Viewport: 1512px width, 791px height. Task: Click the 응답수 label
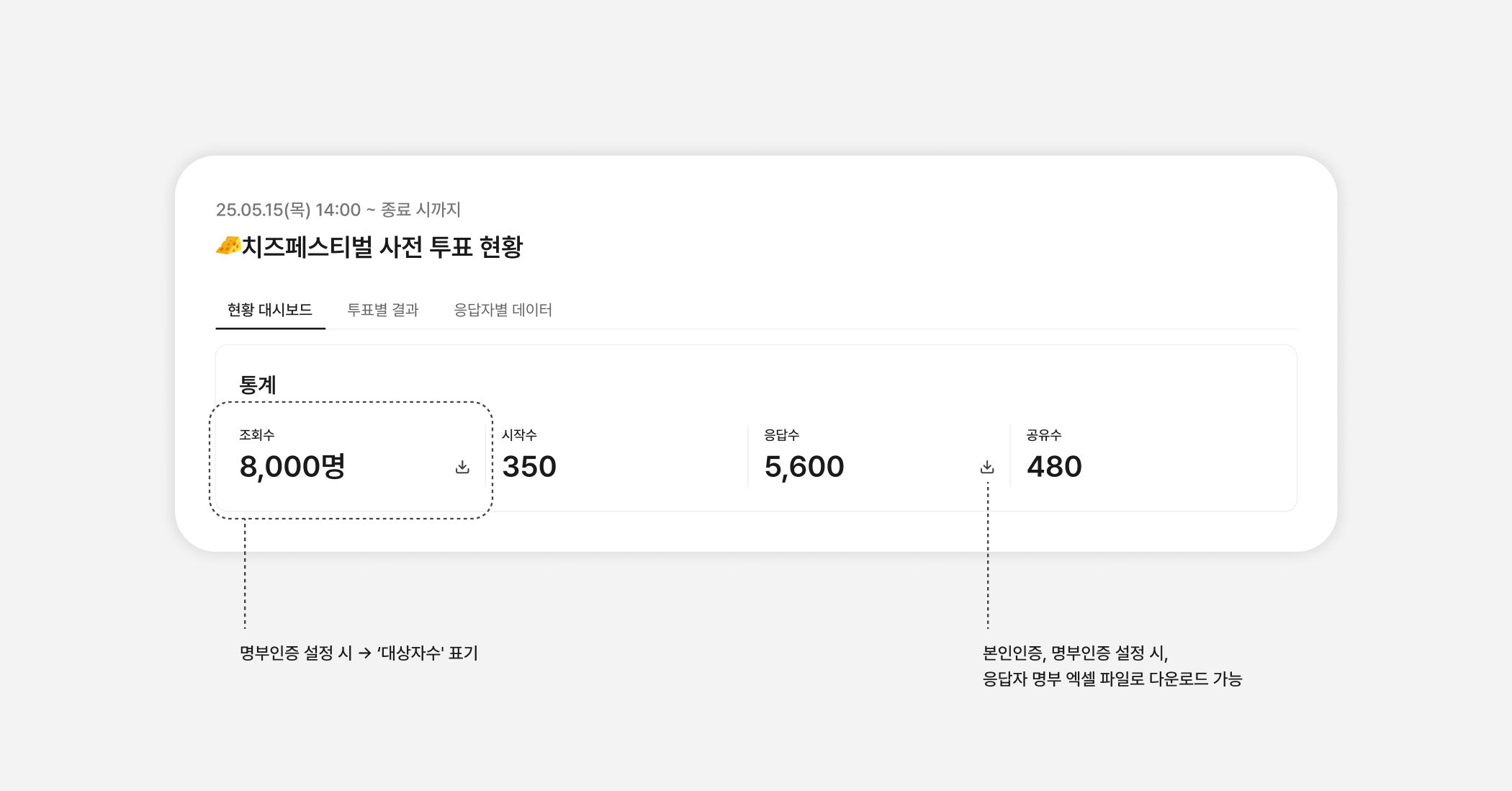781,435
